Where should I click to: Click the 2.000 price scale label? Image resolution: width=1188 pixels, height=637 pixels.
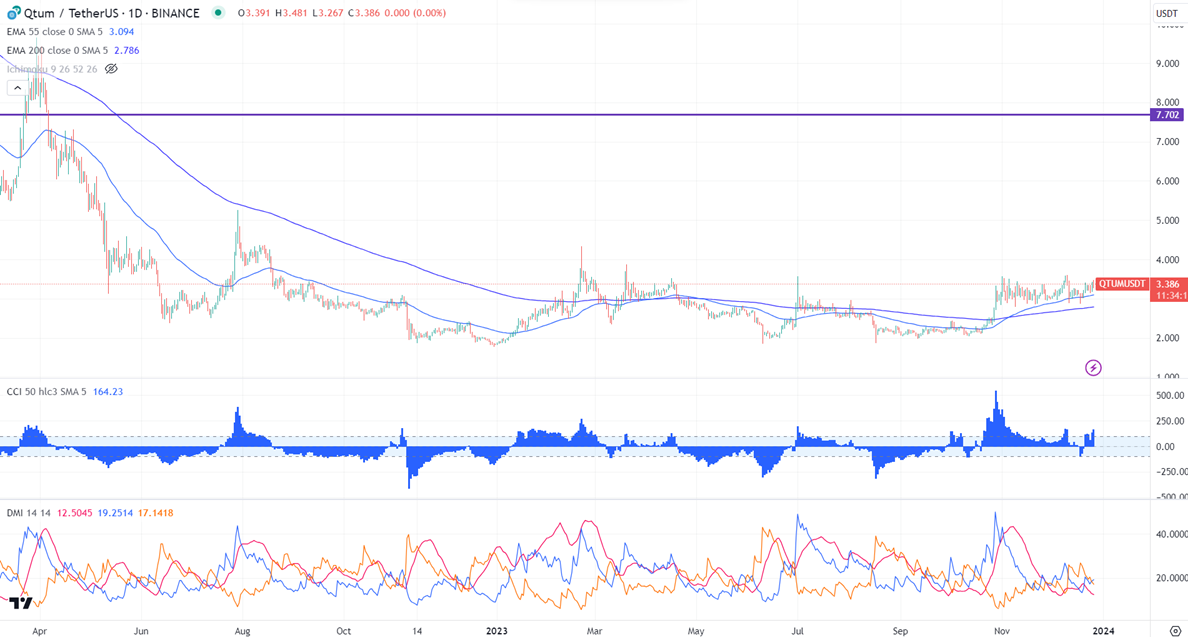pos(1168,338)
